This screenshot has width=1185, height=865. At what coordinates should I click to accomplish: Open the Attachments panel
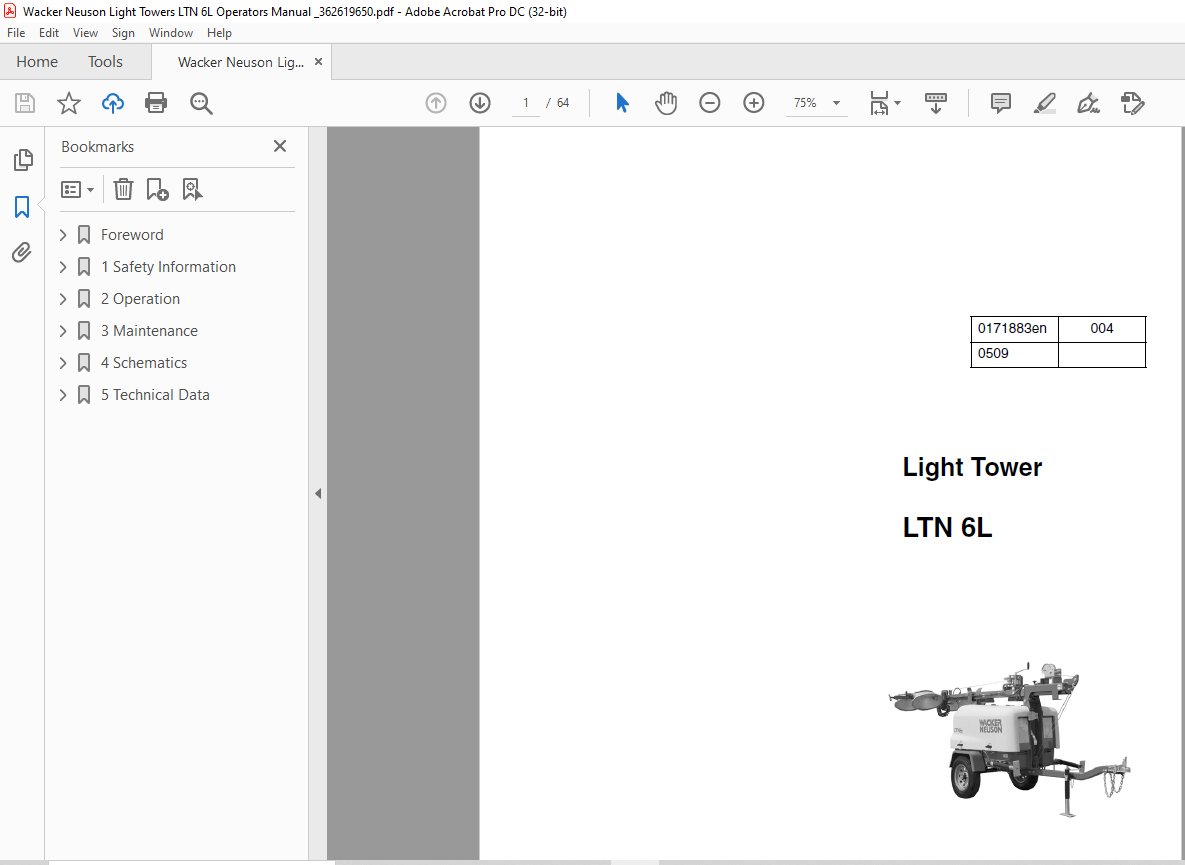click(22, 252)
